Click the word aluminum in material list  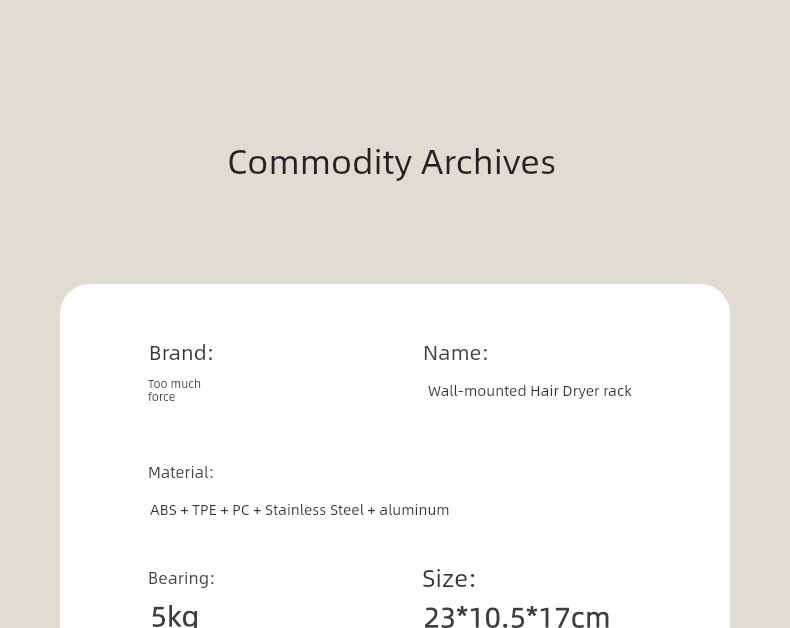(414, 510)
